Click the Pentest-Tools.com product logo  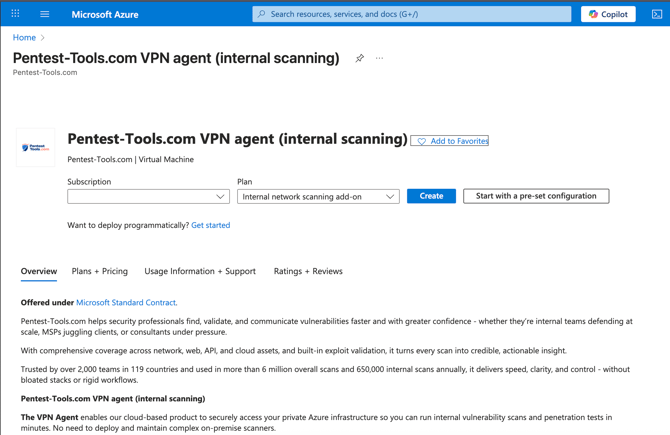[35, 147]
